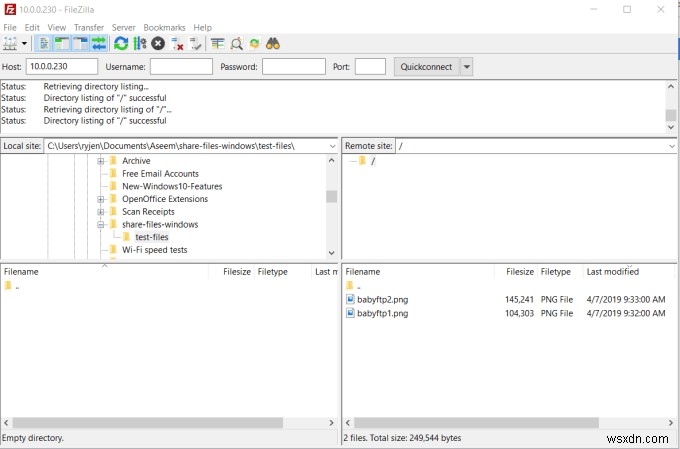Click local tree scroll up arrow
The height and width of the screenshot is (449, 680).
[x=332, y=160]
